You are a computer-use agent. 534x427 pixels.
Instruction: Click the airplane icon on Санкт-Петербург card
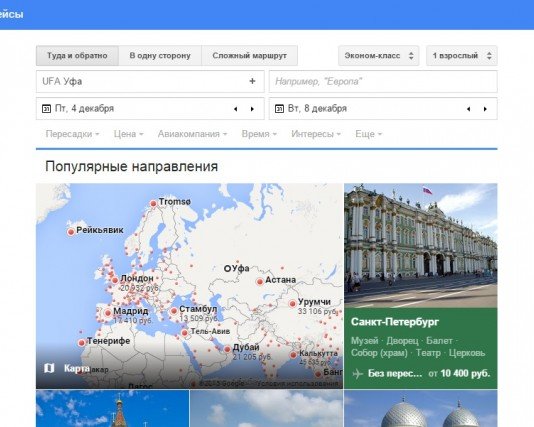click(357, 374)
